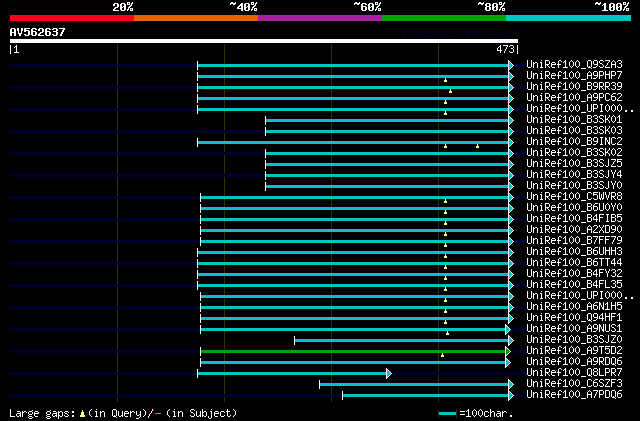The width and height of the screenshot is (640, 421).
Task: Select the UniRef100_Q8LPR7 label
Action: [574, 373]
